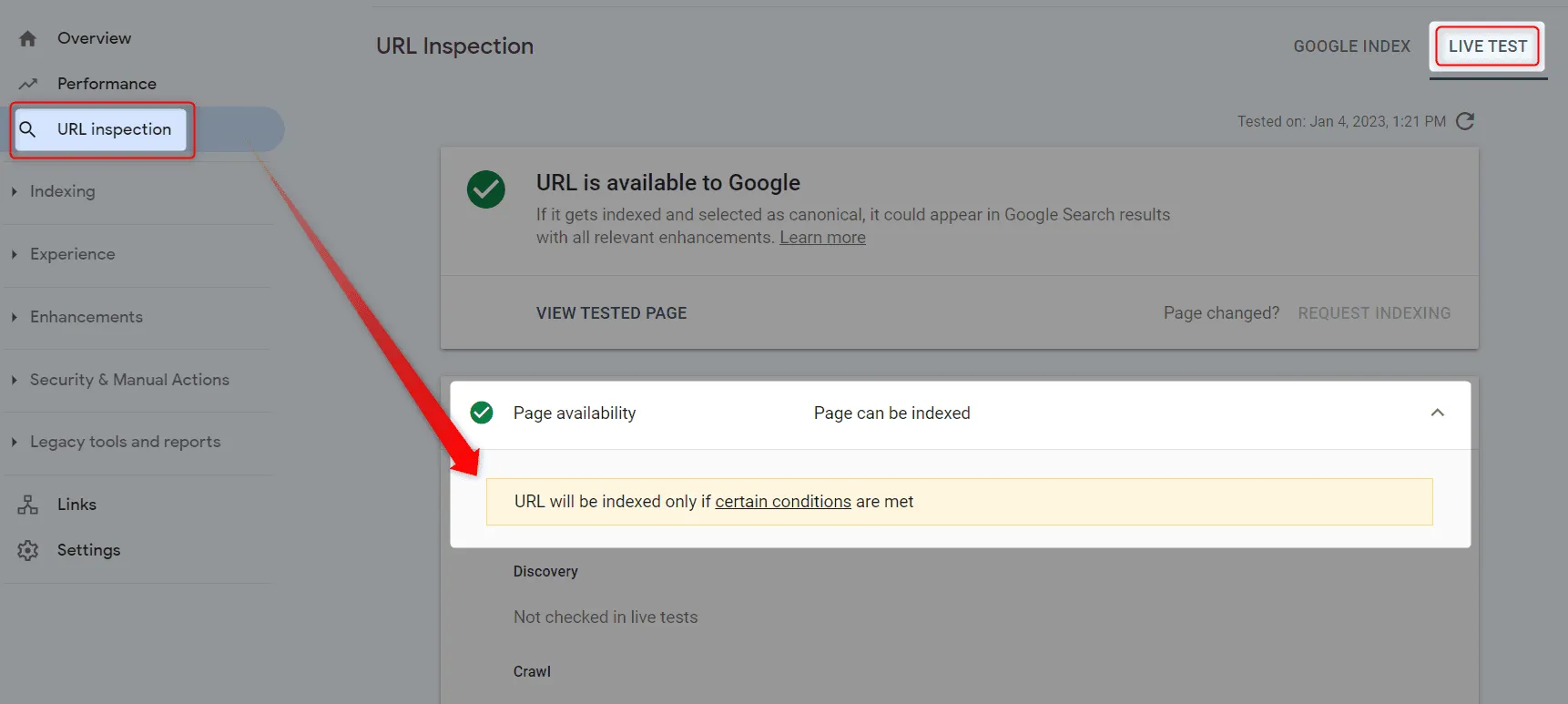Click the Overview home icon
Screen dimensions: 1568x704
coord(28,38)
